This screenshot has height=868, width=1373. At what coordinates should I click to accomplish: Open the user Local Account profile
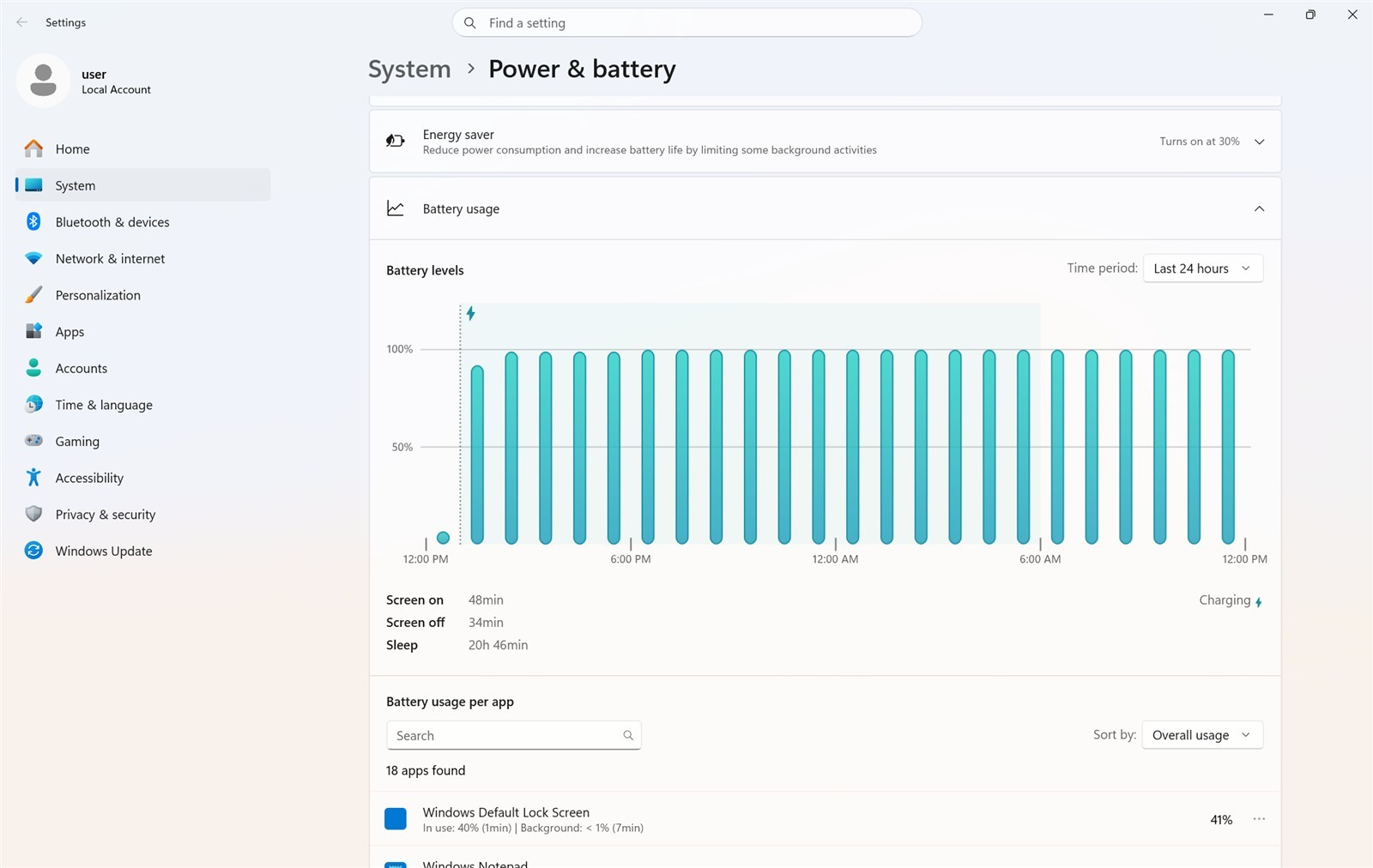coord(84,81)
